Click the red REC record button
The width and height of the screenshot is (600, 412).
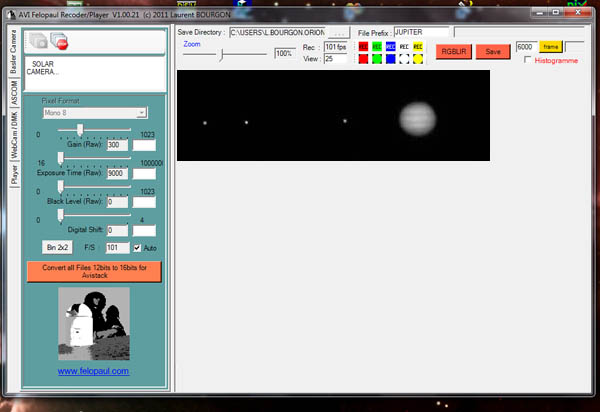[x=363, y=47]
